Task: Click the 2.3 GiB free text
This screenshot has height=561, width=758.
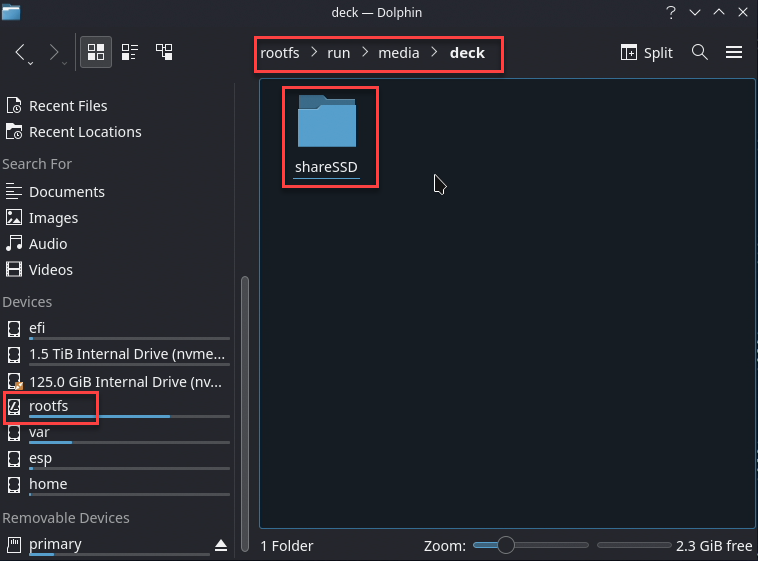Action: coord(714,546)
